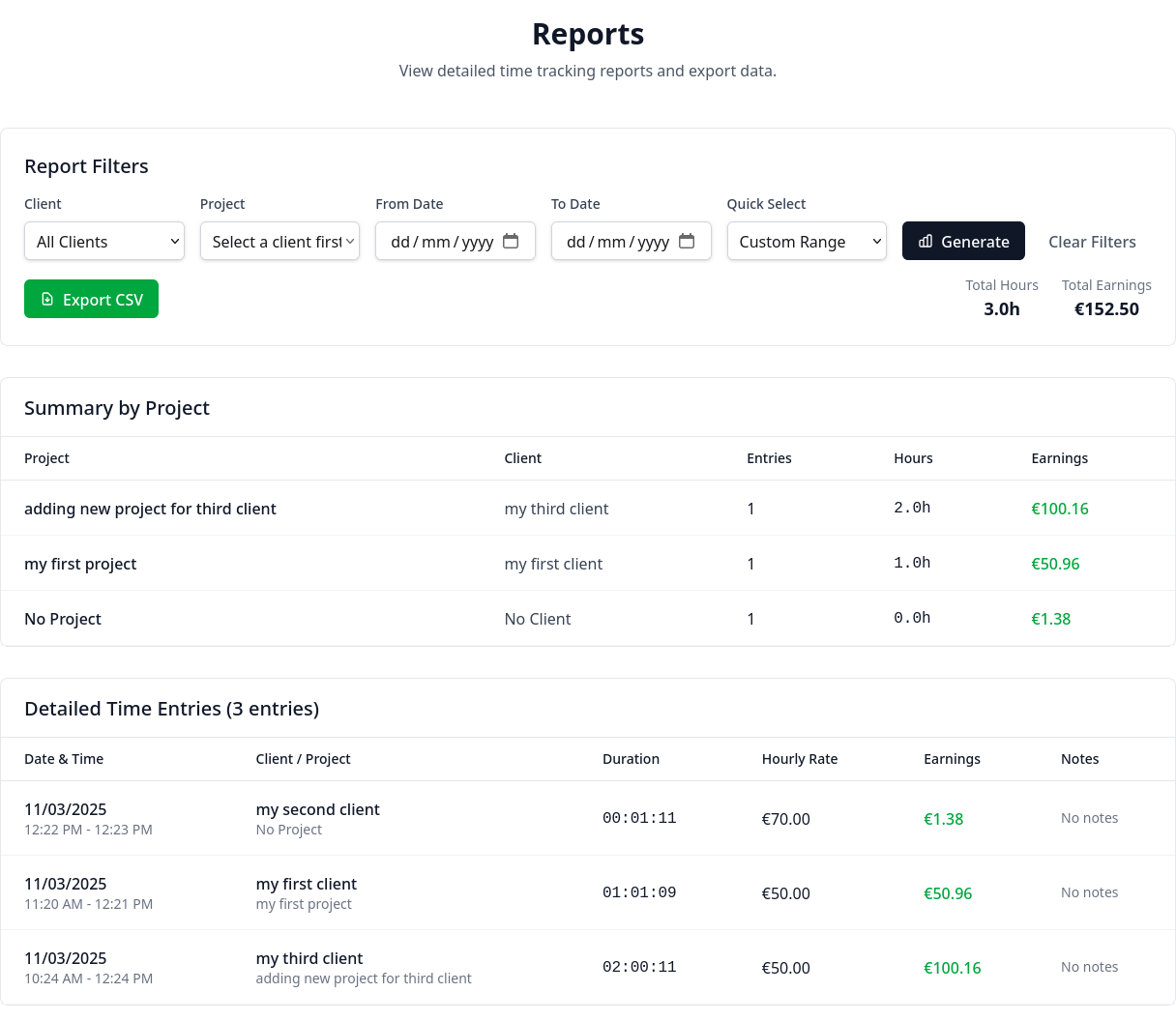Click the Earnings column header in detailed entries
This screenshot has width=1176, height=1022.
[x=952, y=759]
